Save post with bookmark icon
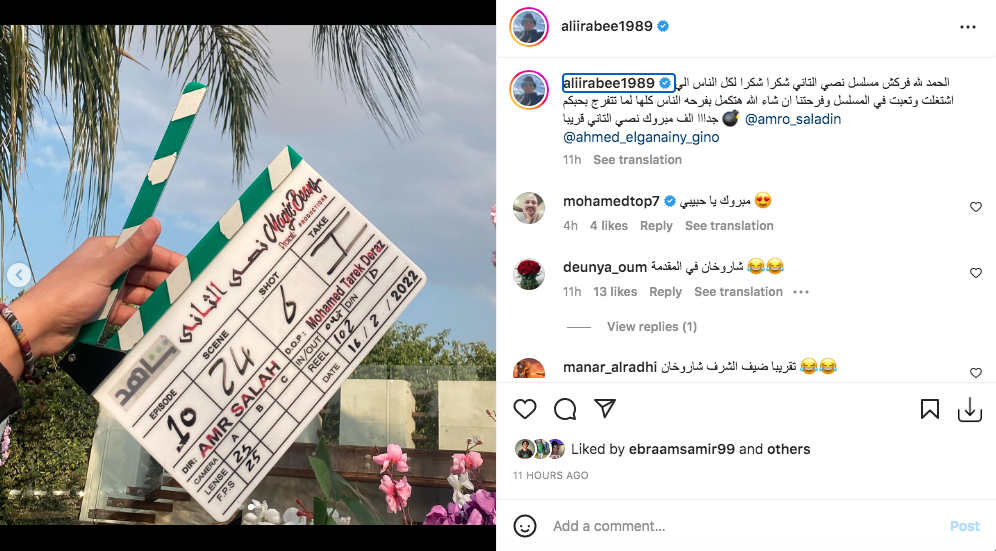Image resolution: width=996 pixels, height=551 pixels. [x=929, y=409]
